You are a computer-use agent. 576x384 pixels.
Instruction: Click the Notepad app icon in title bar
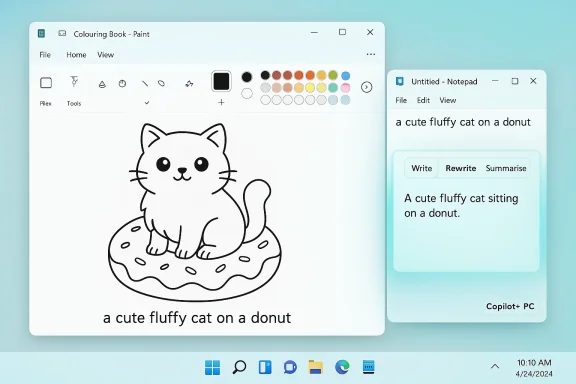pyautogui.click(x=400, y=81)
